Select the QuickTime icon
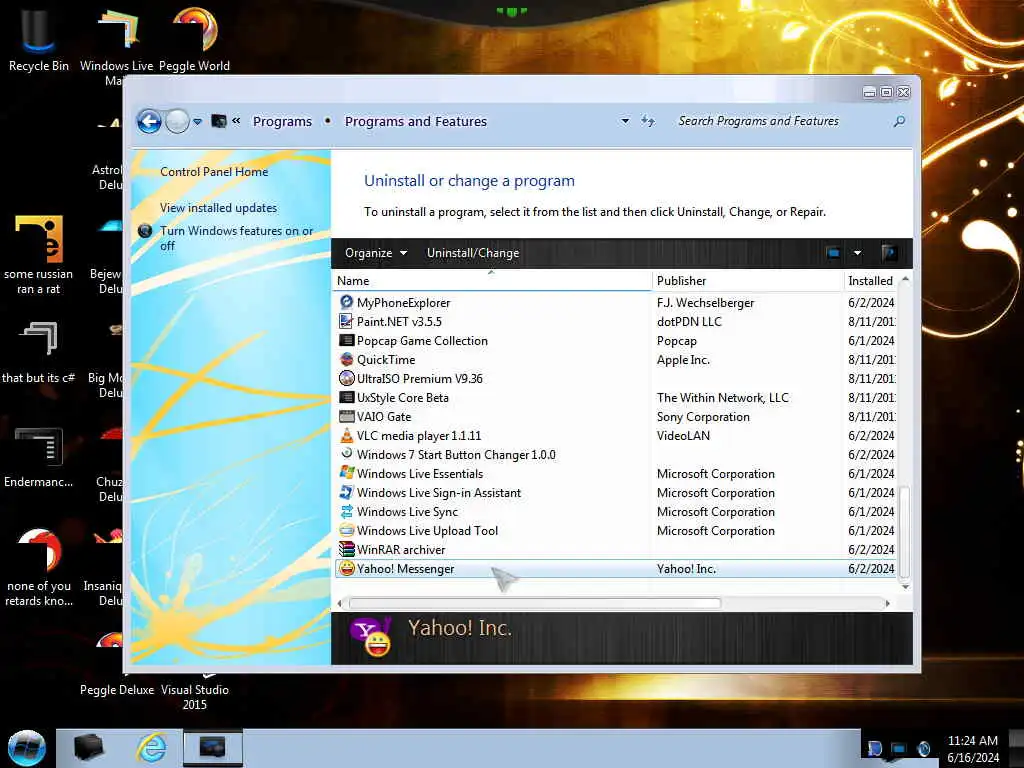This screenshot has width=1024, height=768. (347, 359)
